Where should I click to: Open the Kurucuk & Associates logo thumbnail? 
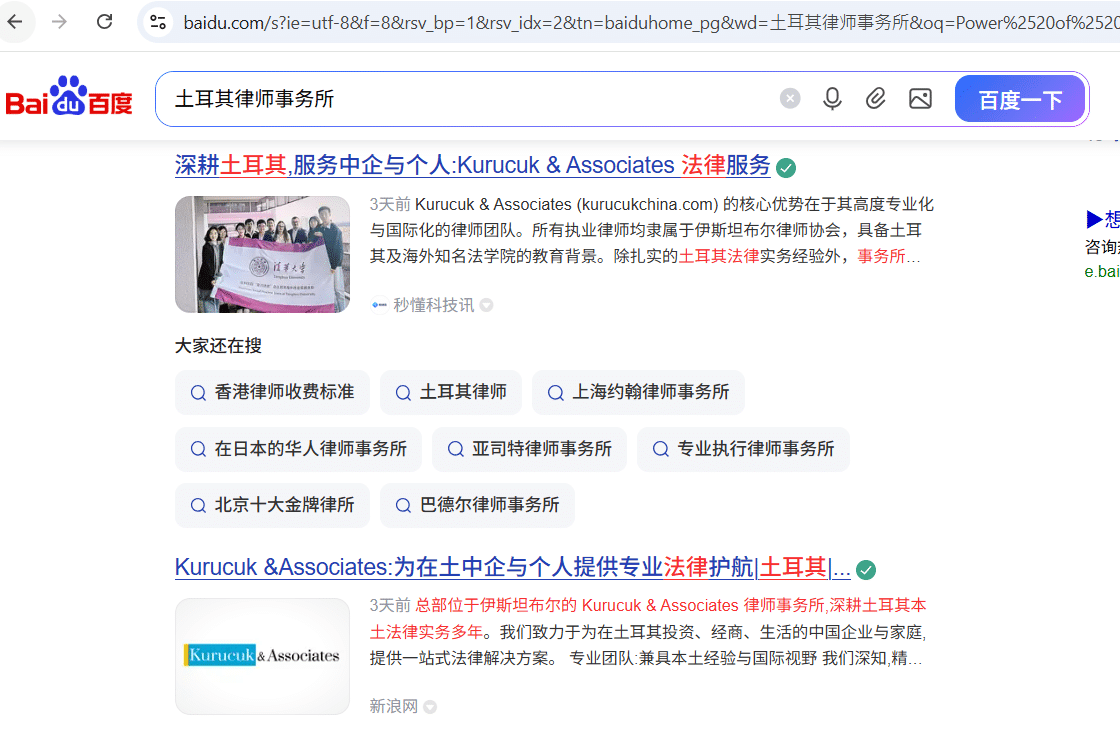[x=262, y=656]
